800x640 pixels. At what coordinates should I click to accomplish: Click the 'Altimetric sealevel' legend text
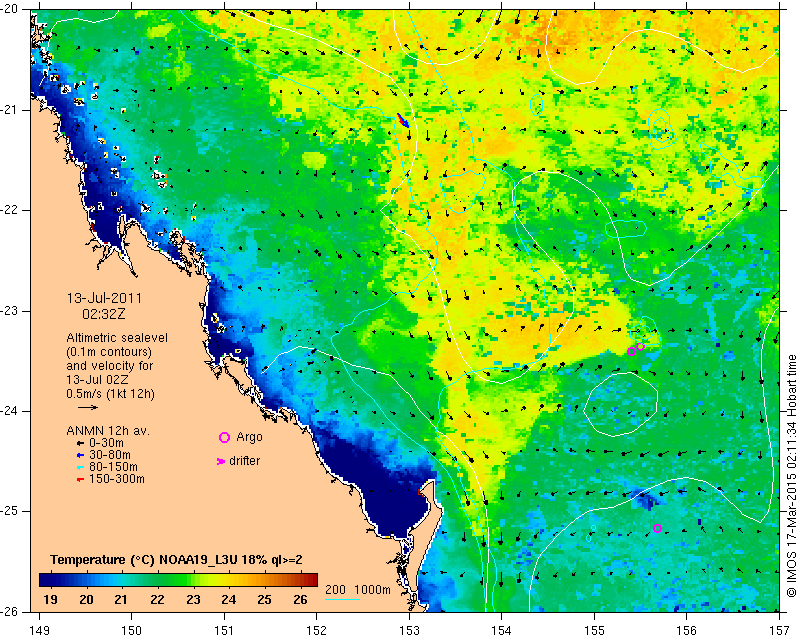117,338
